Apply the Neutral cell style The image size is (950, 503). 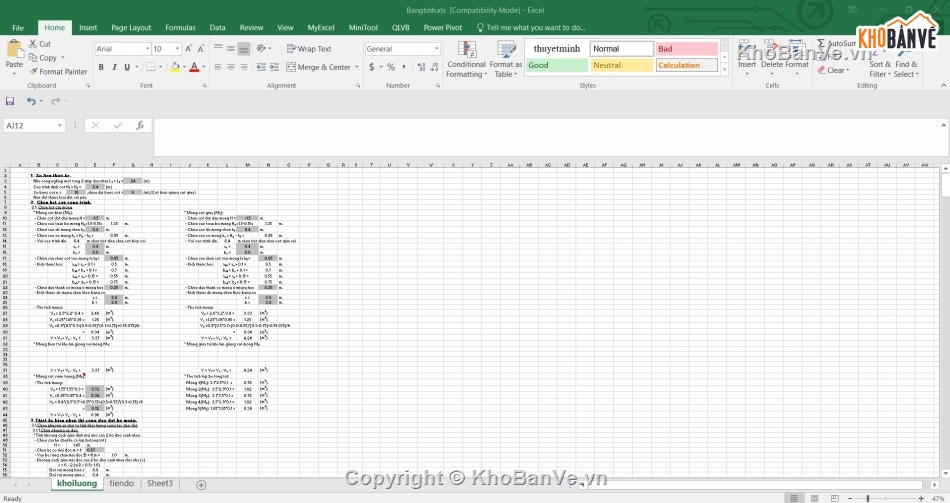[x=622, y=65]
